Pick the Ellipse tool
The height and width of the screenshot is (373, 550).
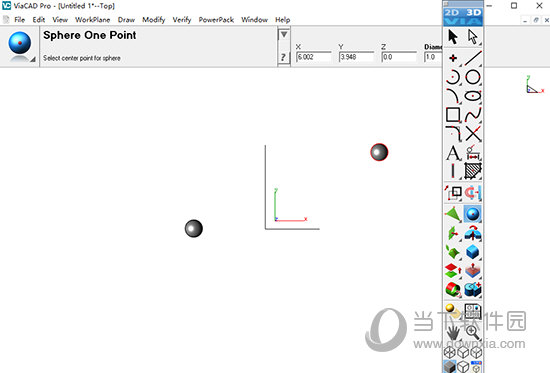click(x=473, y=96)
